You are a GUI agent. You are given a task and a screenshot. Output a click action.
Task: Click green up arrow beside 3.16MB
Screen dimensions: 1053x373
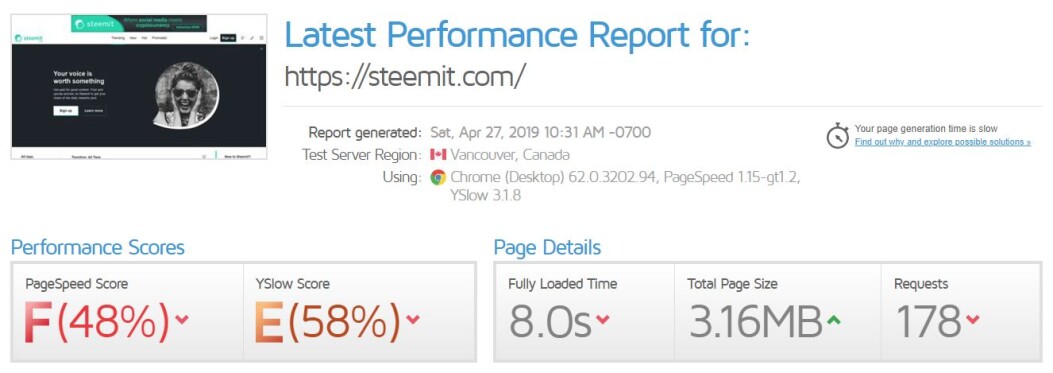(x=833, y=319)
